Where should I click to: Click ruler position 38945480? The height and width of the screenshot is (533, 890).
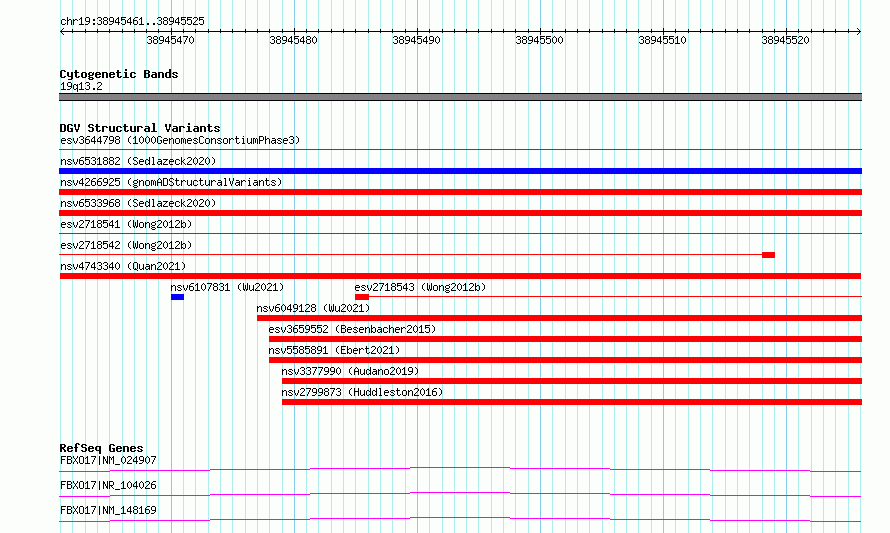point(293,40)
